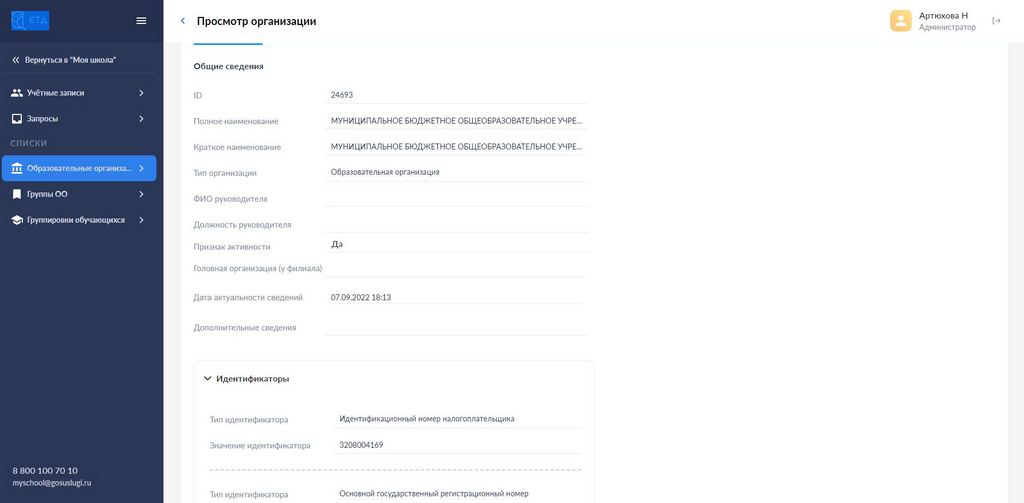1024x503 pixels.
Task: Click the Запросы inbox icon
Action: coord(17,119)
